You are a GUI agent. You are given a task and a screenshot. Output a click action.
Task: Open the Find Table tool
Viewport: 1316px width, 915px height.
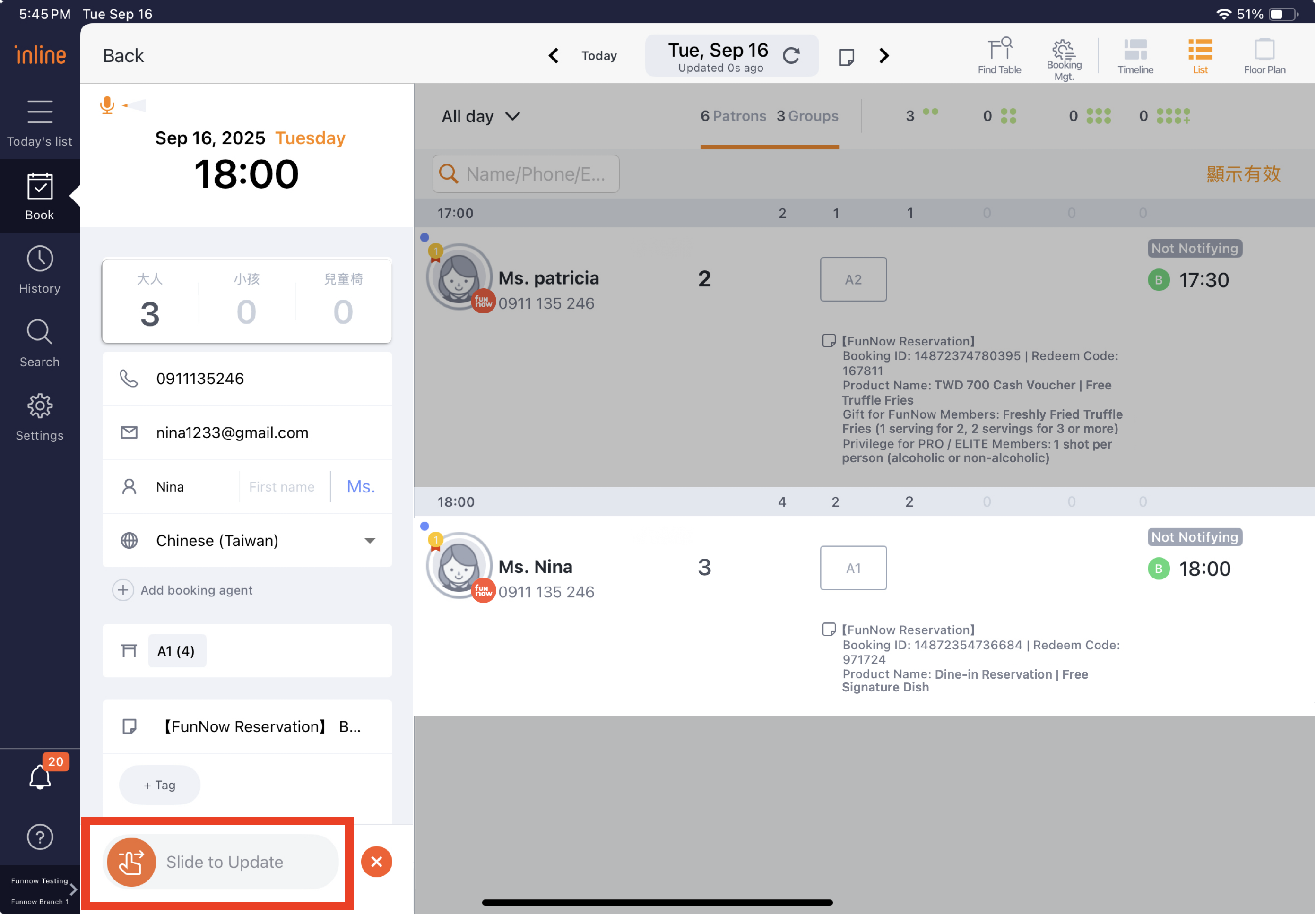pos(999,56)
